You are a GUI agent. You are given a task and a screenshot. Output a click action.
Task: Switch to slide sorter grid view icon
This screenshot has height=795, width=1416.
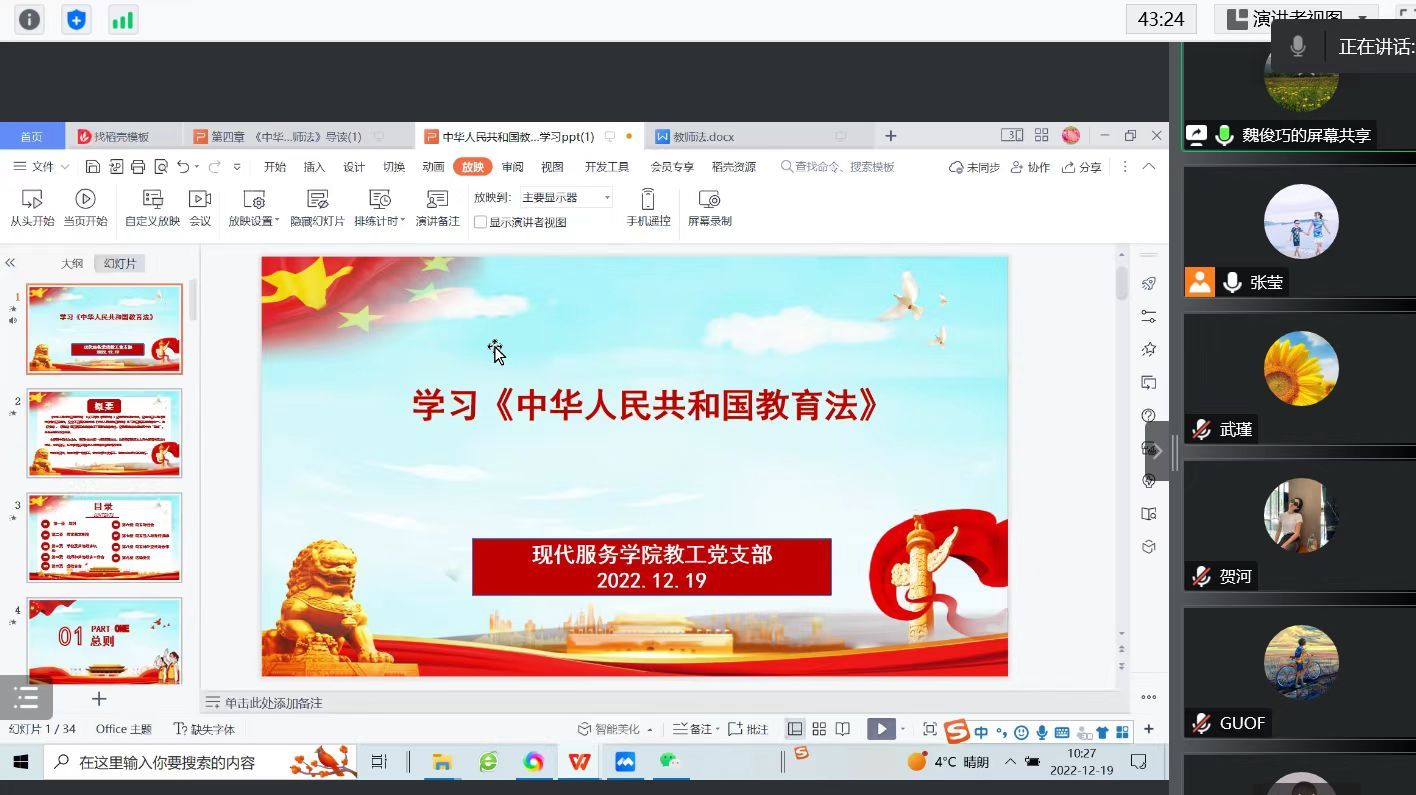819,729
